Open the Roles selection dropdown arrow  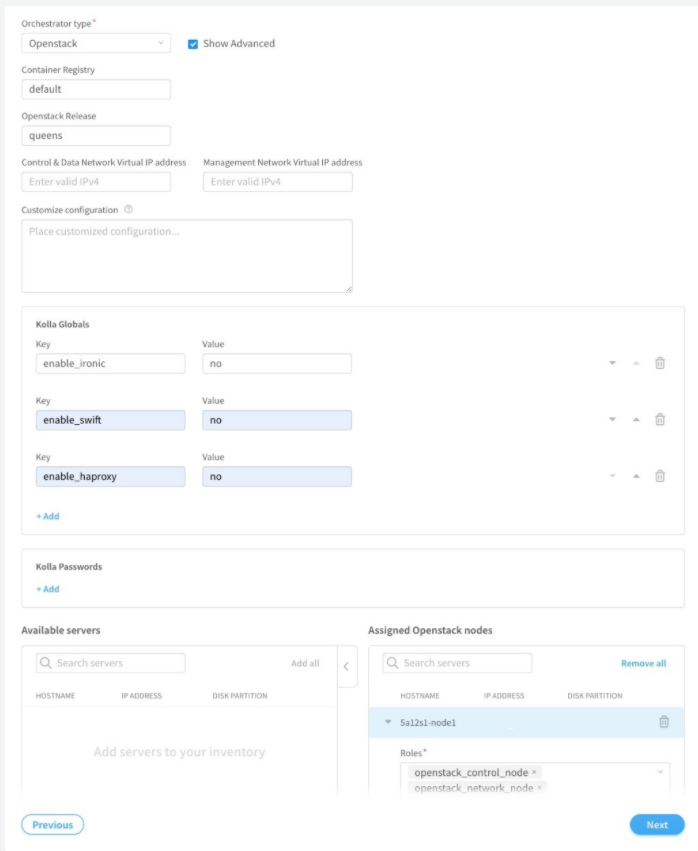[x=660, y=772]
